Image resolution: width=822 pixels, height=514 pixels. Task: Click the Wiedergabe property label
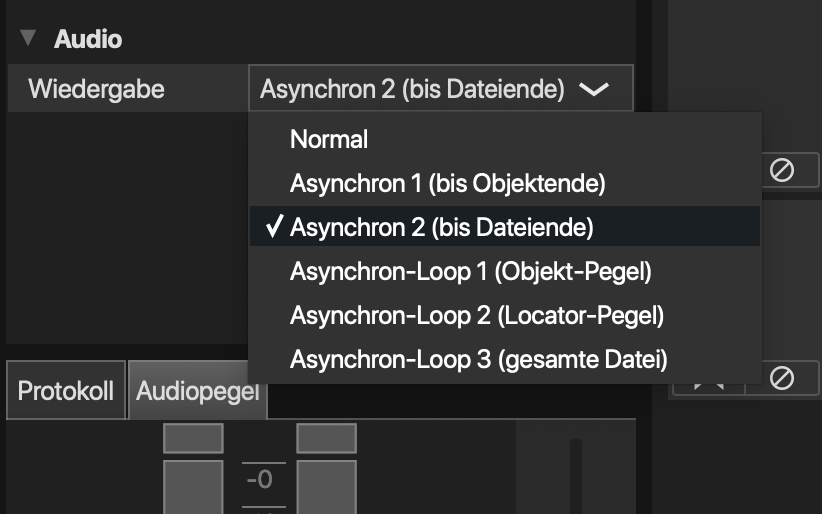(x=96, y=89)
